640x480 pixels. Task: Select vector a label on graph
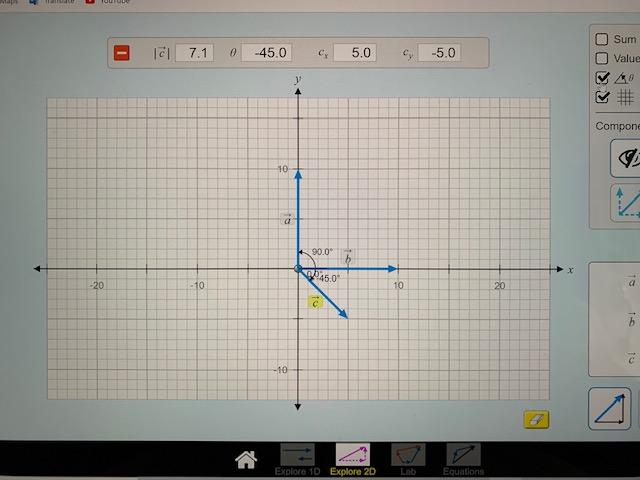coord(287,219)
